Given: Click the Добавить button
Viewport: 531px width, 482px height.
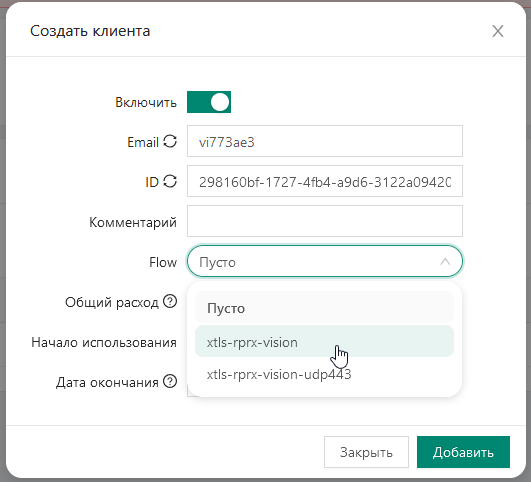Looking at the screenshot, I should pyautogui.click(x=463, y=452).
